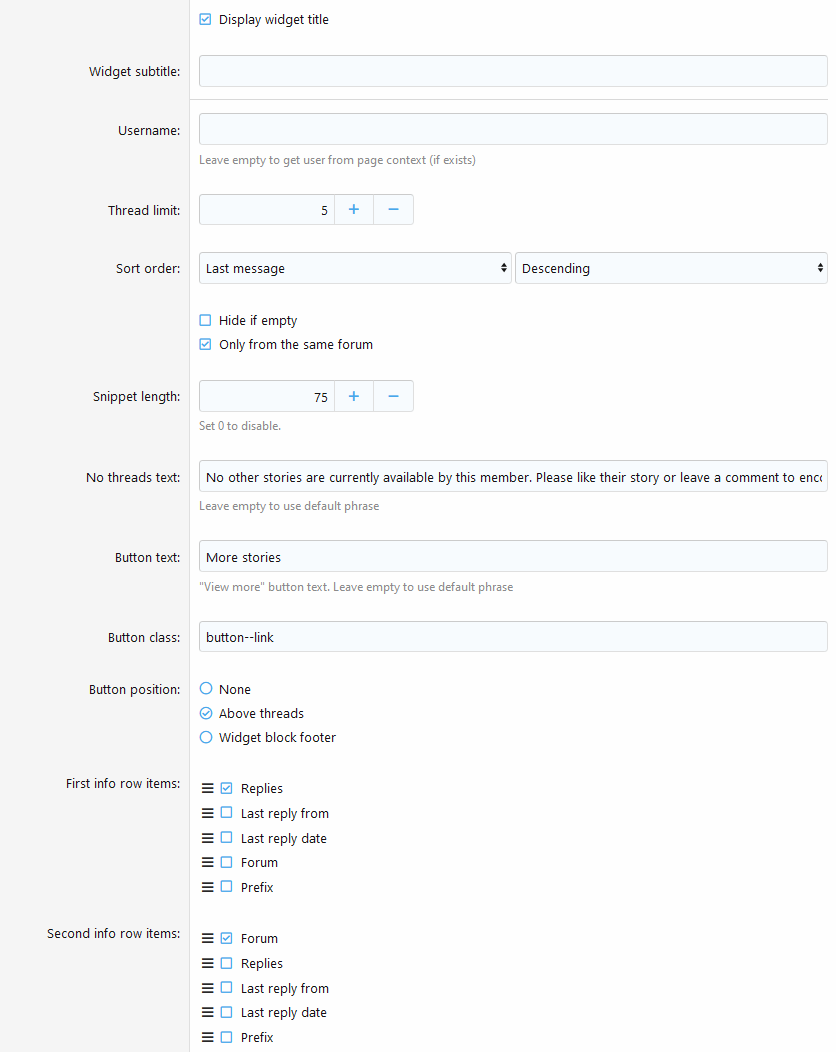Uncheck Display widget title checkbox

[x=206, y=20]
